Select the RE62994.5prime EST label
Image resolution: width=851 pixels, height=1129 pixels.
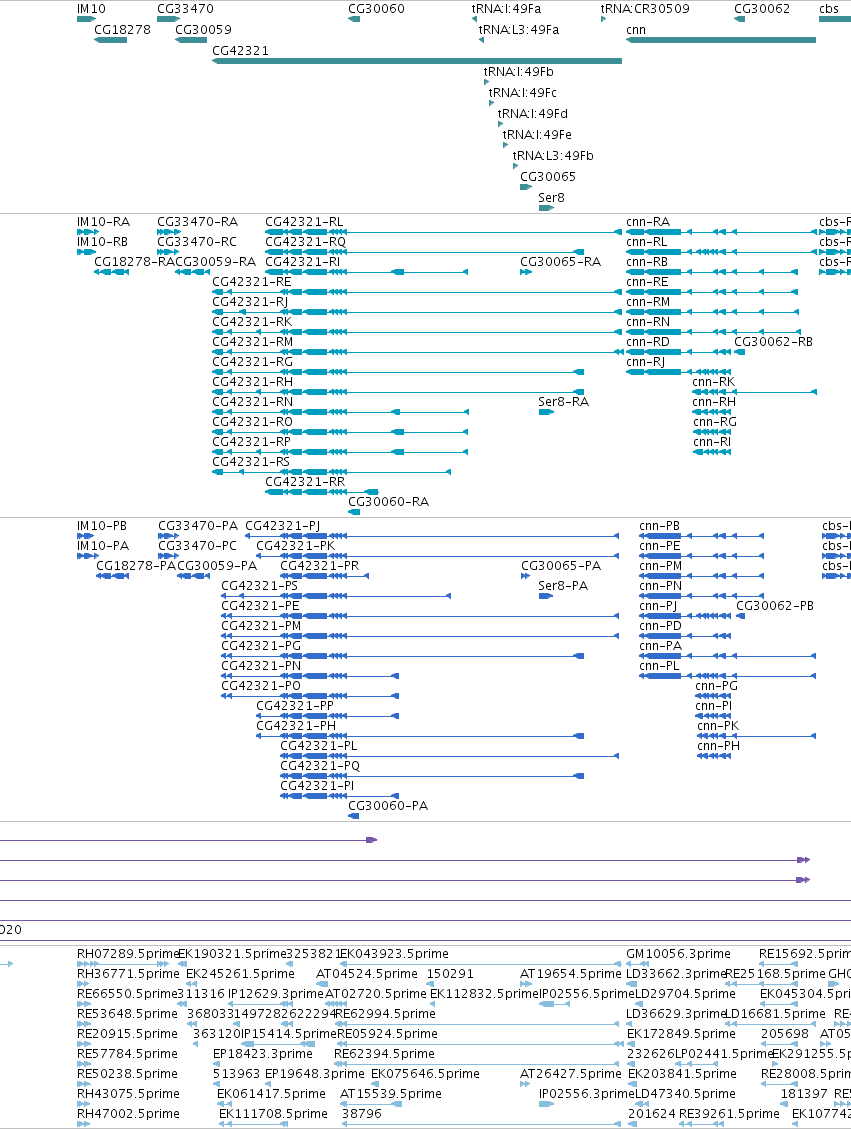(385, 1013)
